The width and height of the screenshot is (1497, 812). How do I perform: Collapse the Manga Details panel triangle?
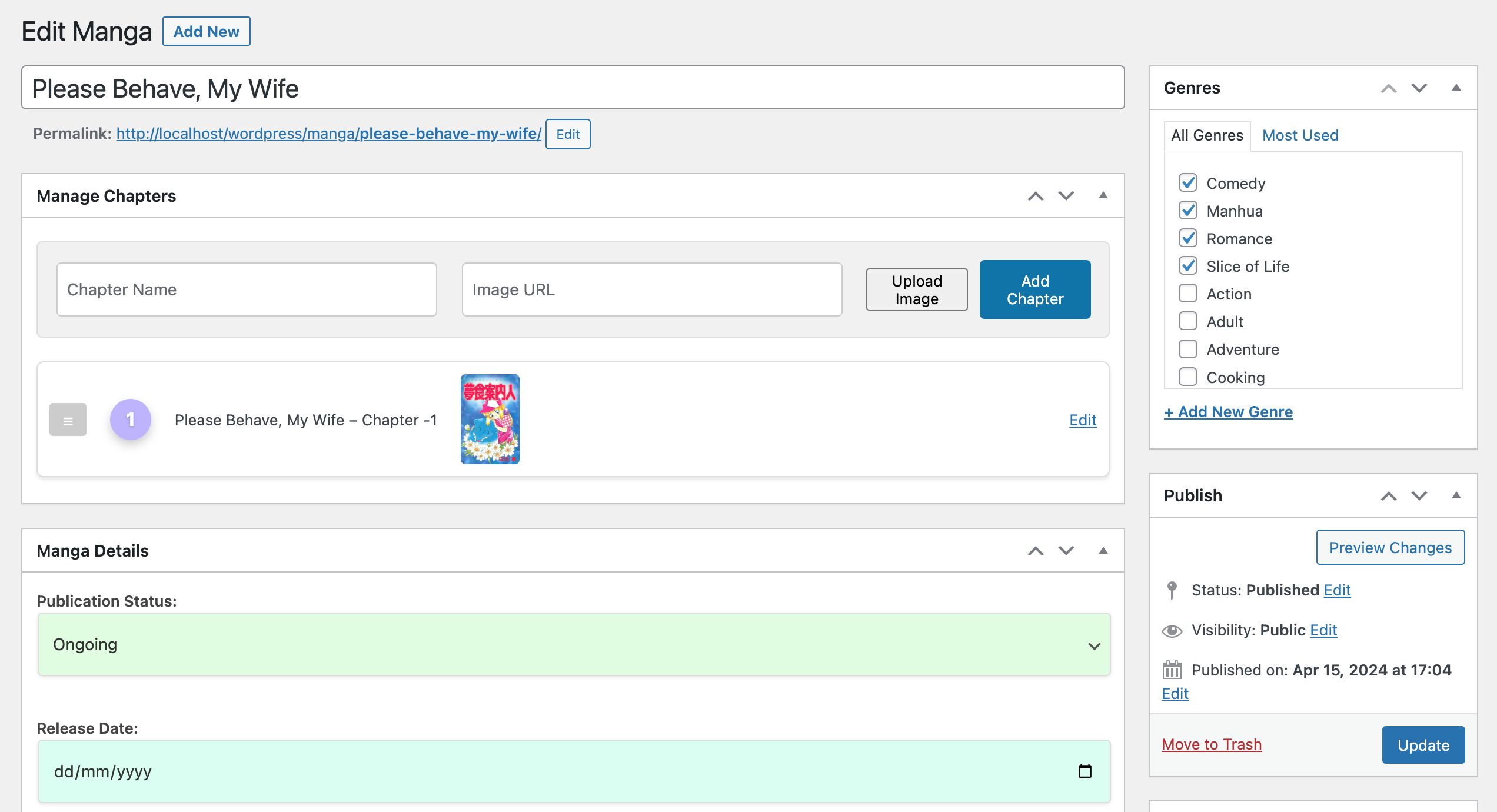1103,551
